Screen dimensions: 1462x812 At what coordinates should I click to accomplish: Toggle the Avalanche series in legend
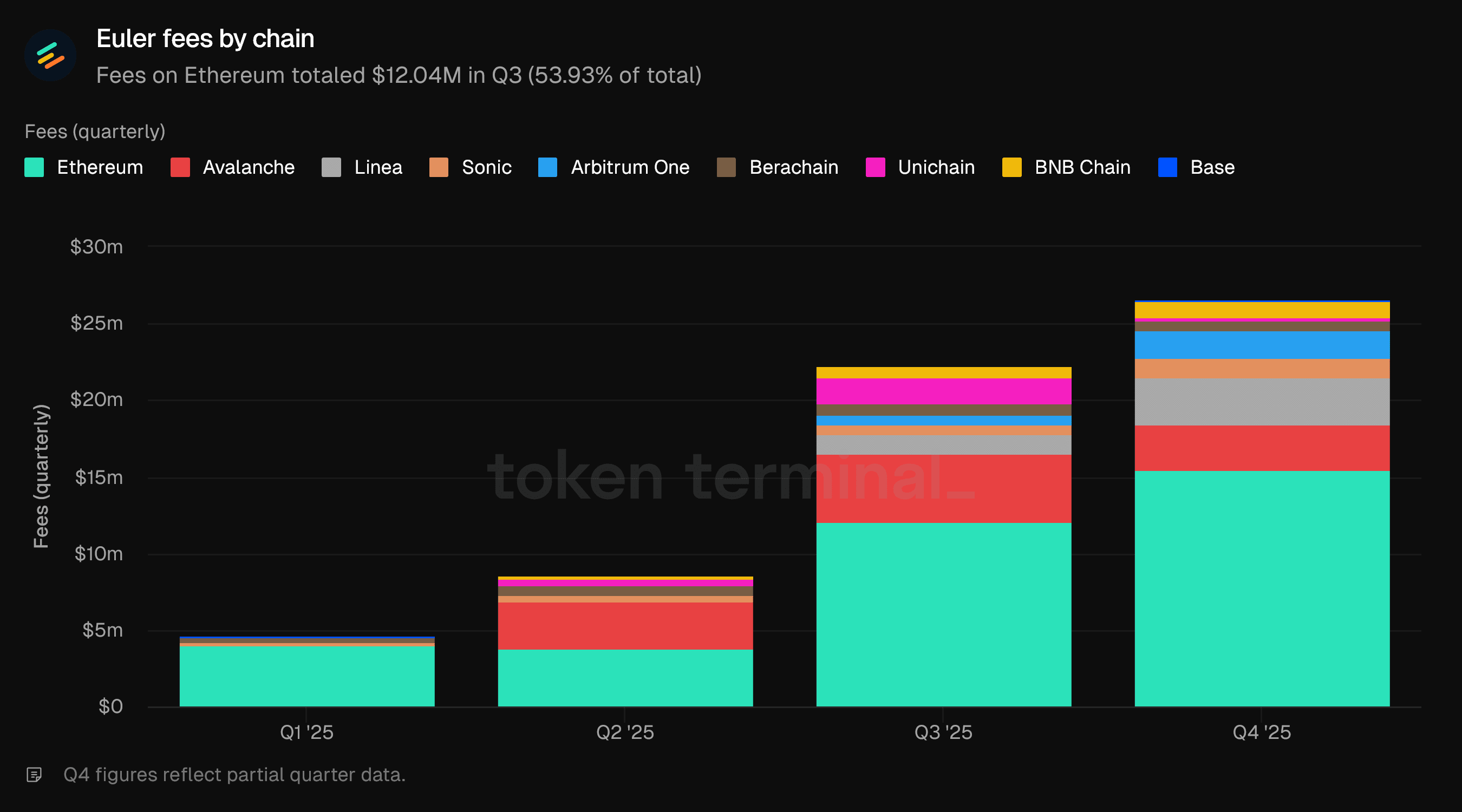point(180,167)
